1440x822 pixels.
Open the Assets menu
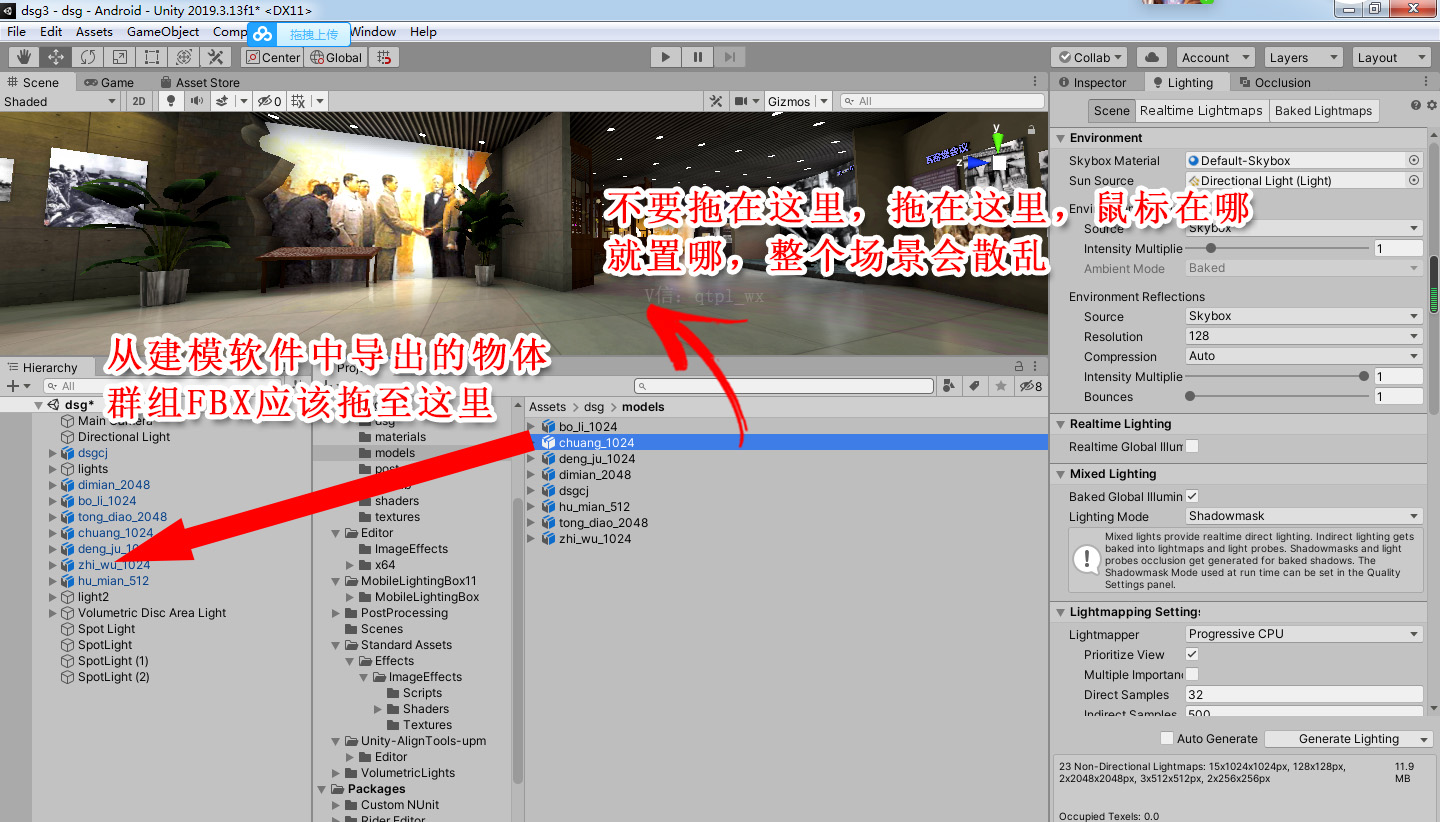click(x=94, y=31)
